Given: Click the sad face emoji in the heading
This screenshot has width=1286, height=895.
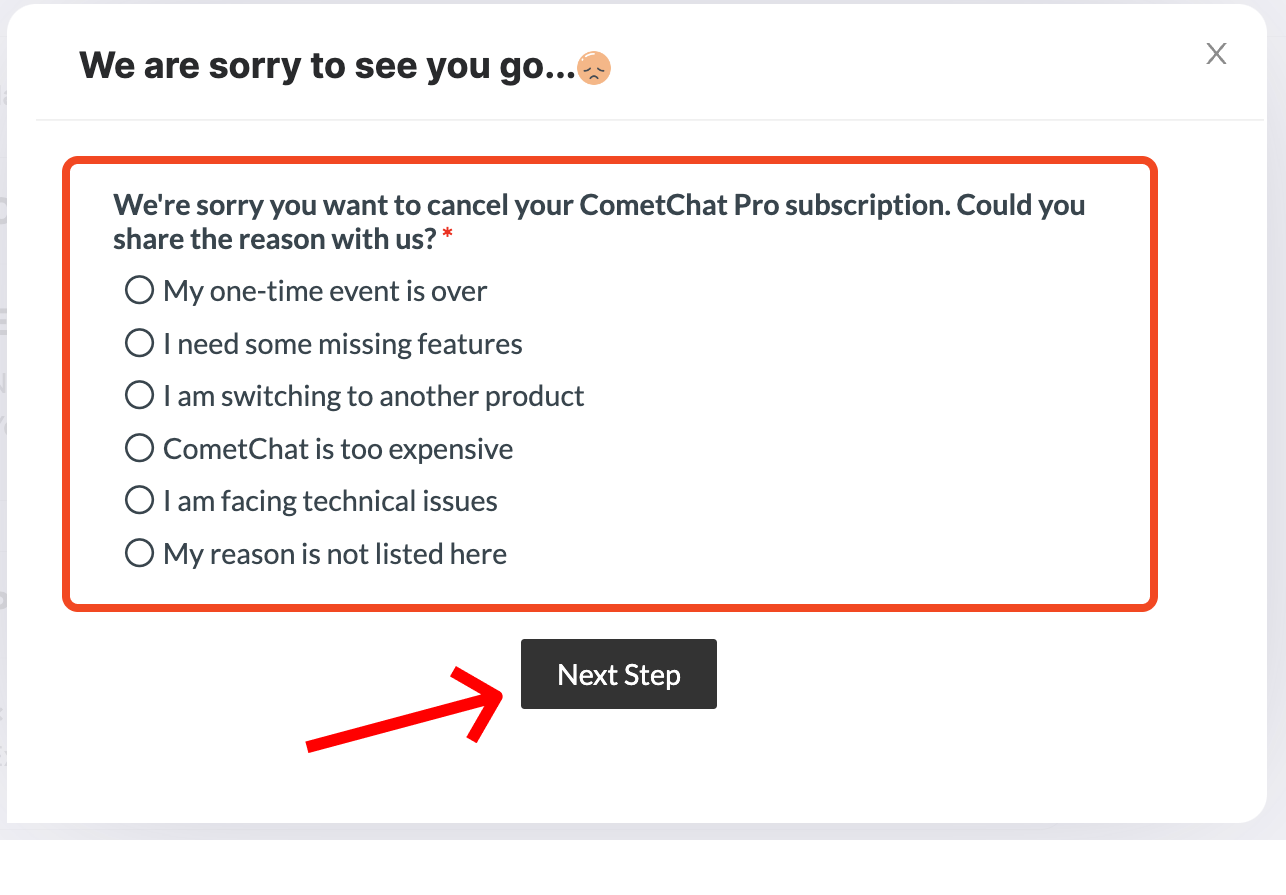Looking at the screenshot, I should coord(594,68).
